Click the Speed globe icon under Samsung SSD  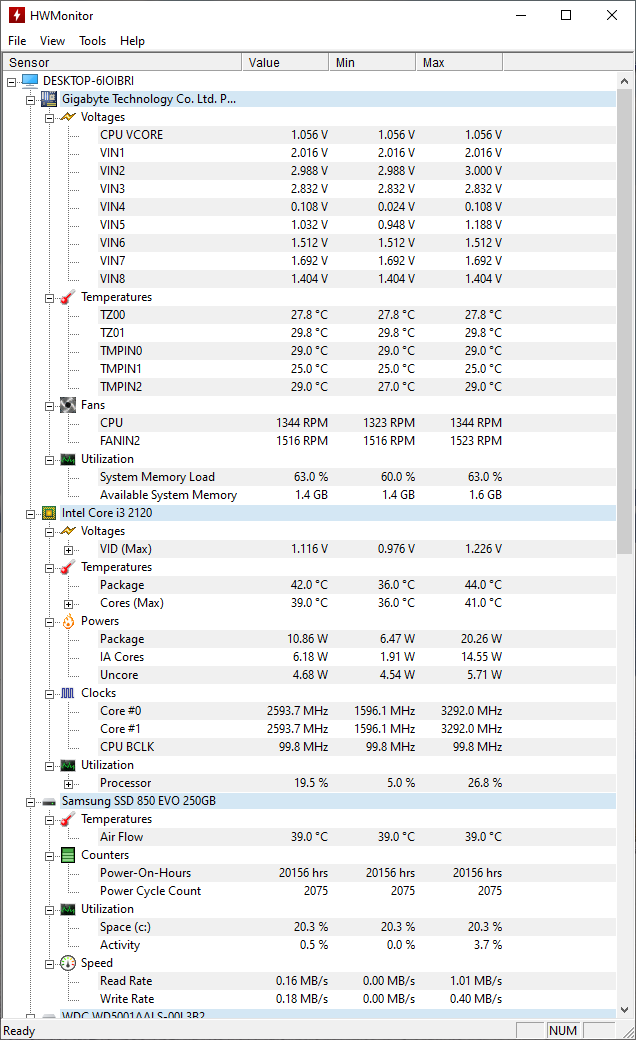tap(66, 963)
